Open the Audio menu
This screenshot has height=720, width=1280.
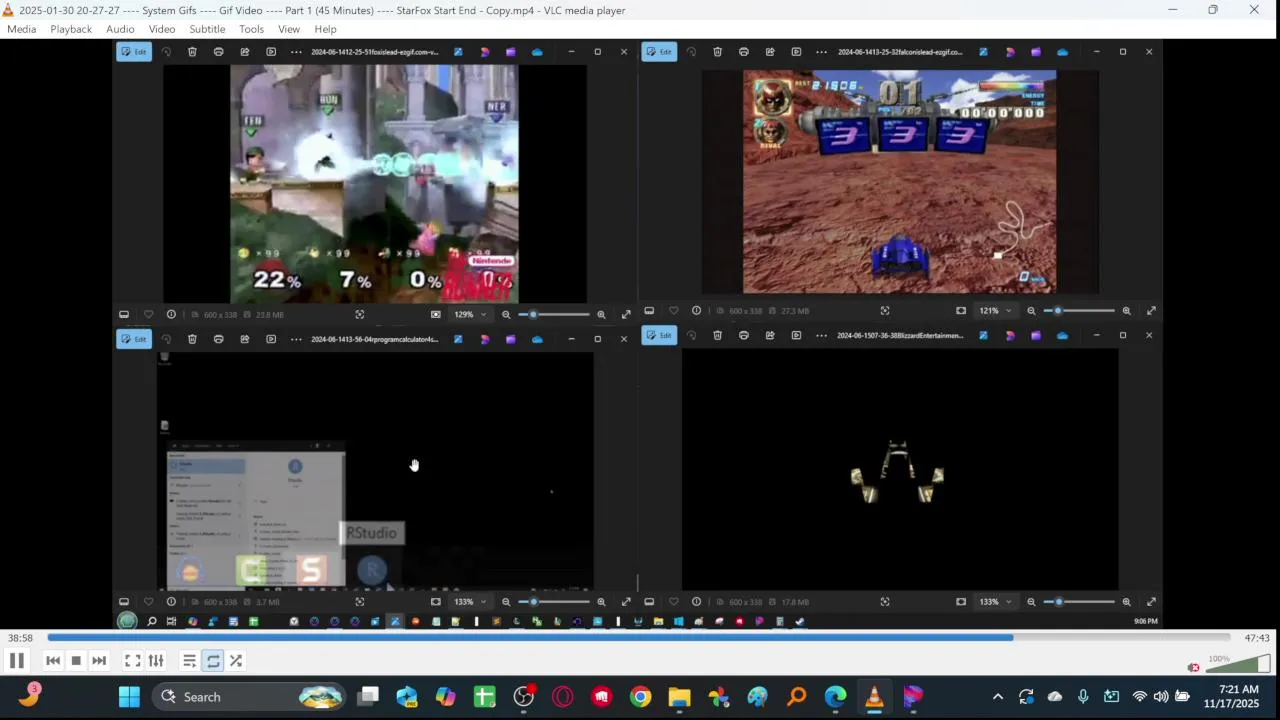click(x=120, y=29)
